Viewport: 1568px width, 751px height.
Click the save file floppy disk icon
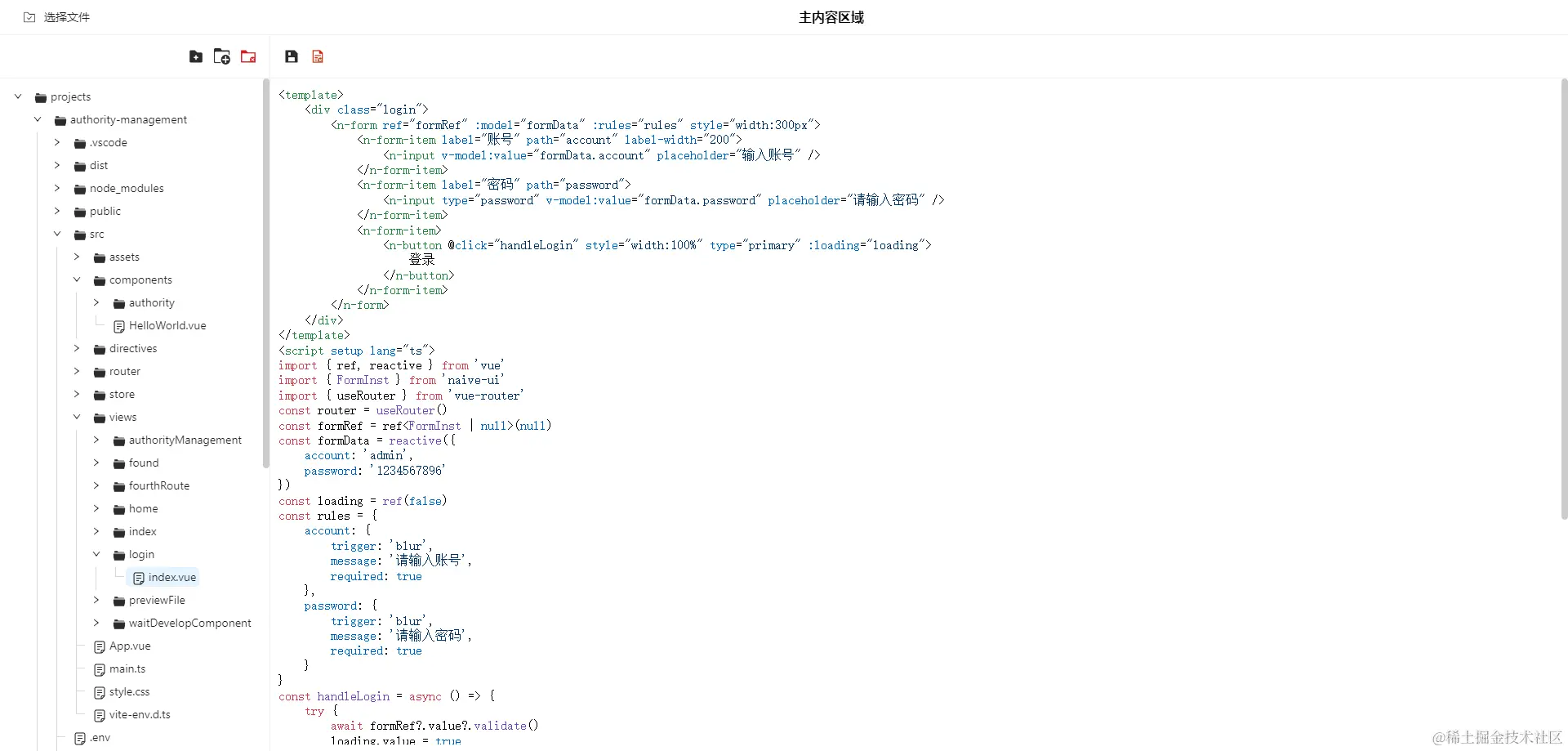pos(292,56)
